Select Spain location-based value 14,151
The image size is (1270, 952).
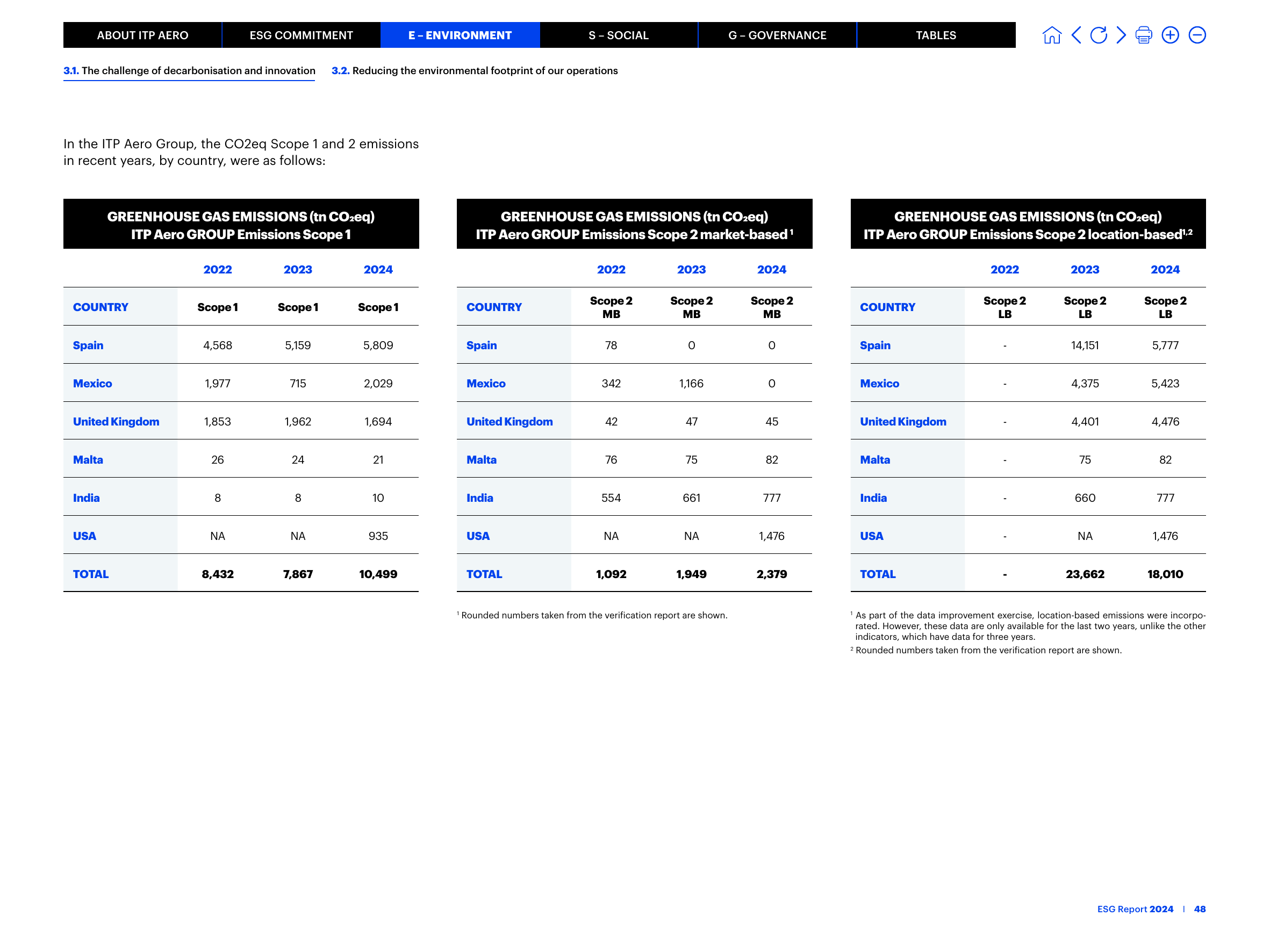[x=1085, y=345]
